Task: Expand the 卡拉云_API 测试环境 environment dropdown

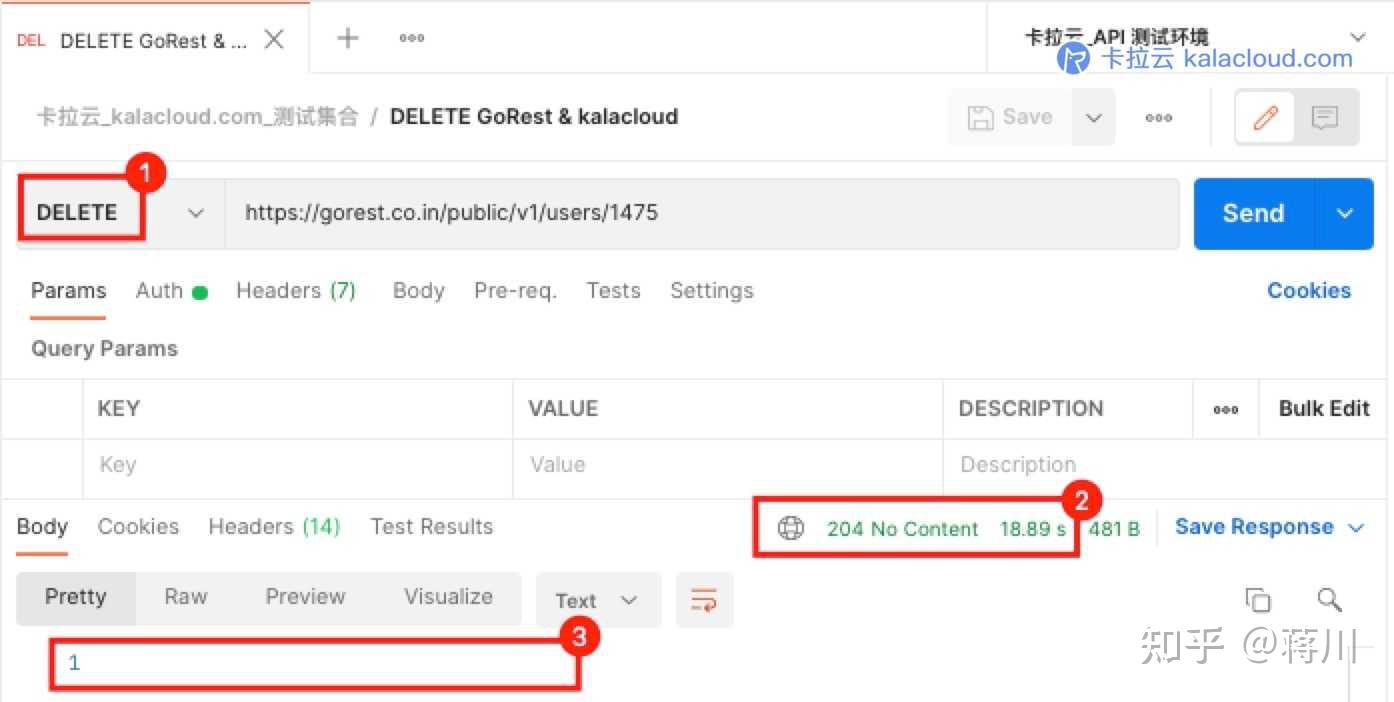Action: coord(1358,36)
